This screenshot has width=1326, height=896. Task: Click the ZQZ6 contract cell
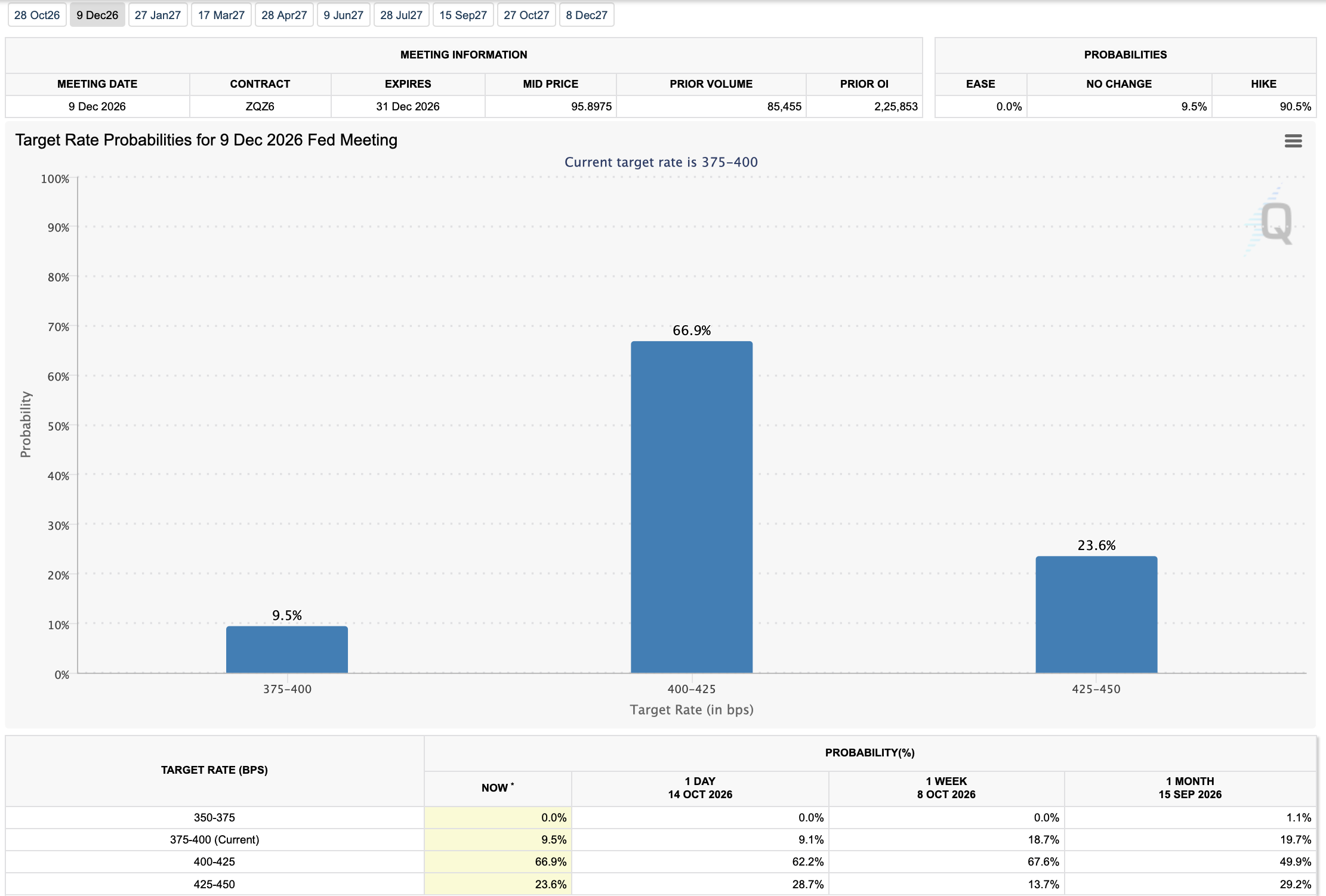coord(260,106)
